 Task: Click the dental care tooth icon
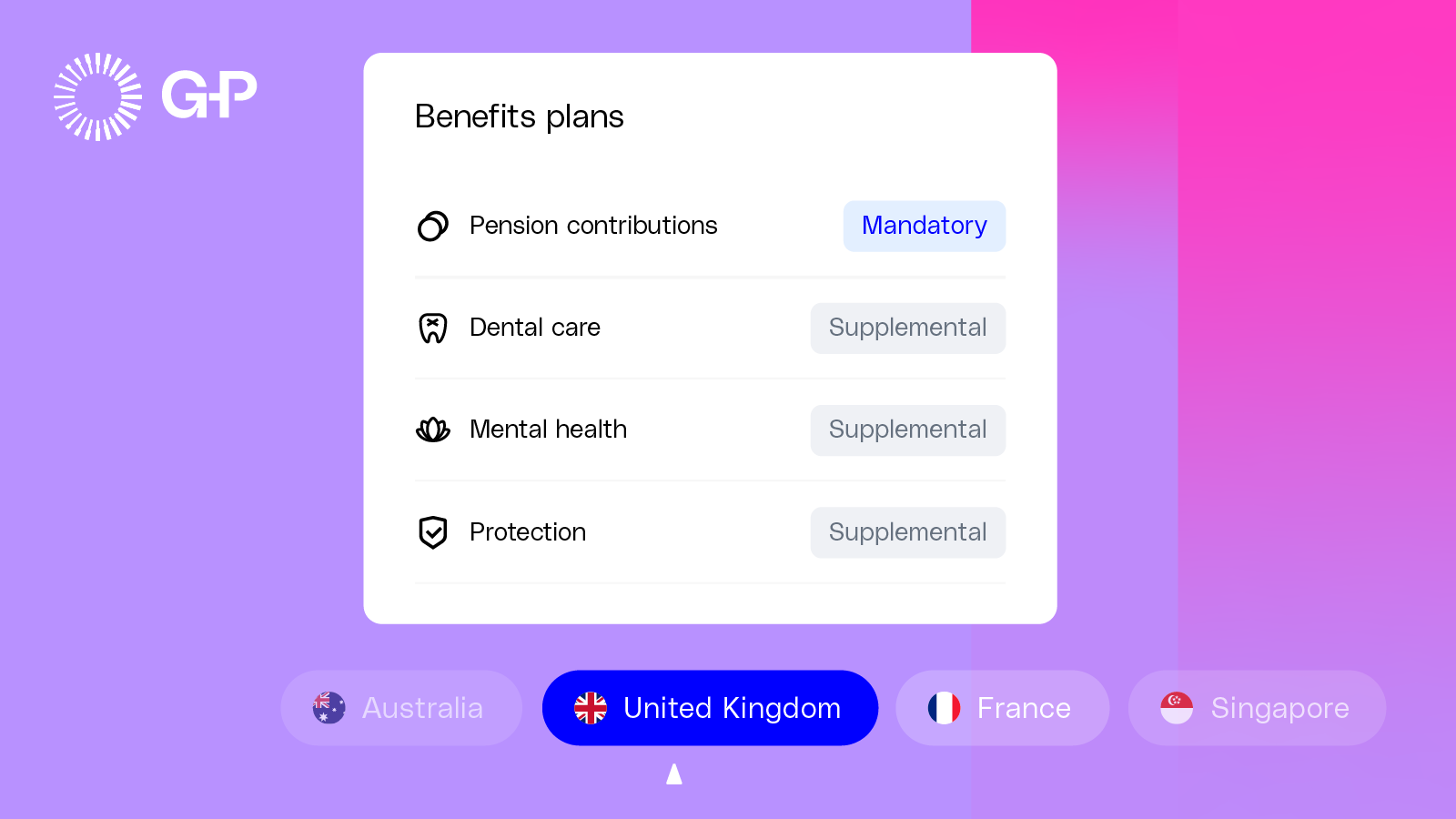pos(433,328)
